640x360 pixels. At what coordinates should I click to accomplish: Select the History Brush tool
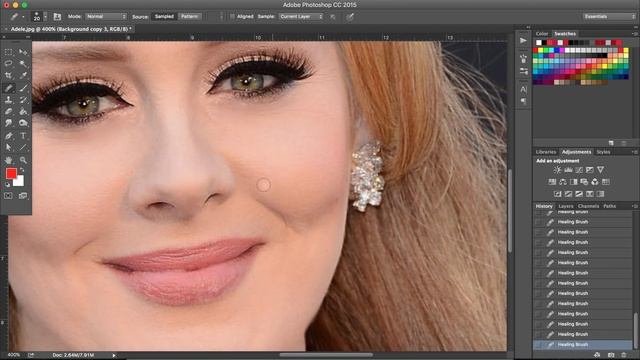[23, 100]
